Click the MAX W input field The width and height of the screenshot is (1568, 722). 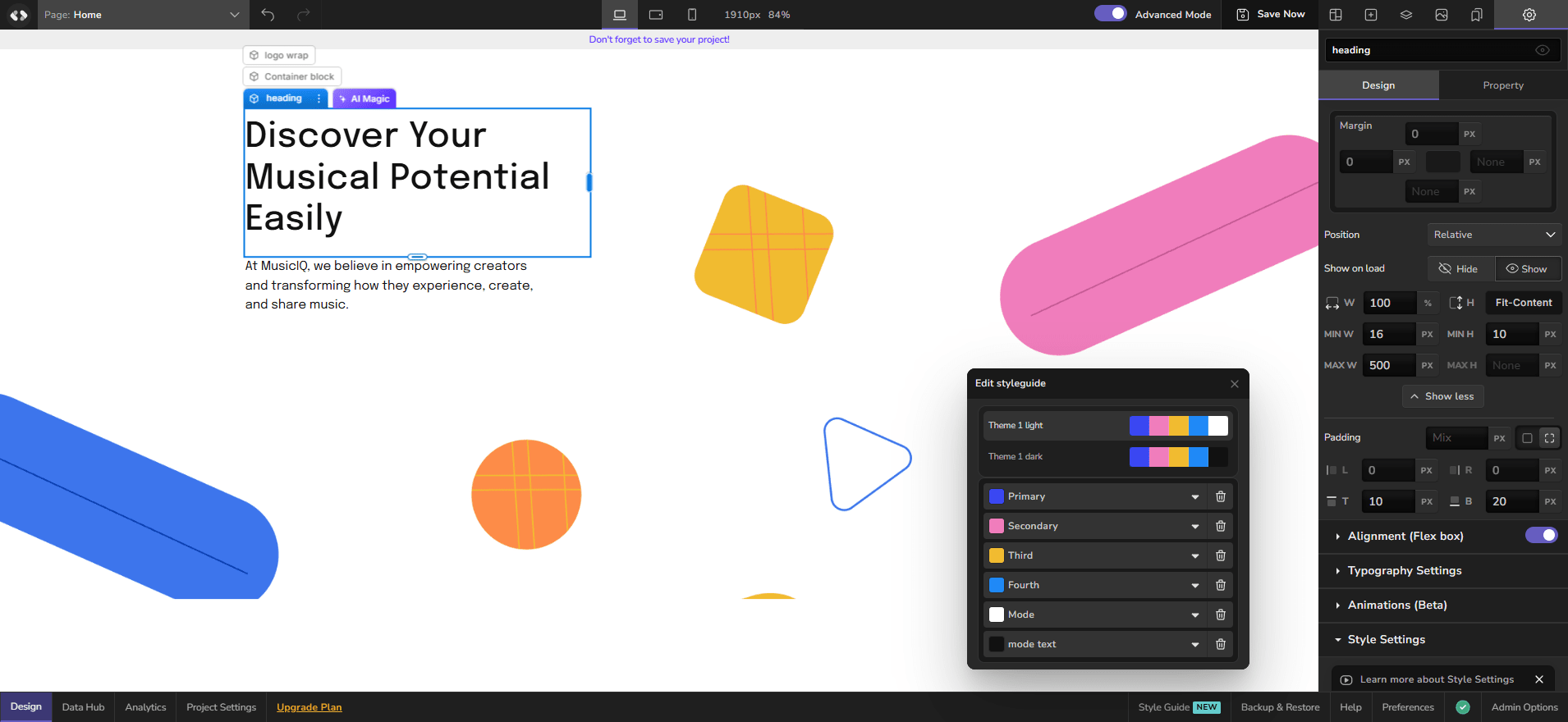(x=1389, y=365)
